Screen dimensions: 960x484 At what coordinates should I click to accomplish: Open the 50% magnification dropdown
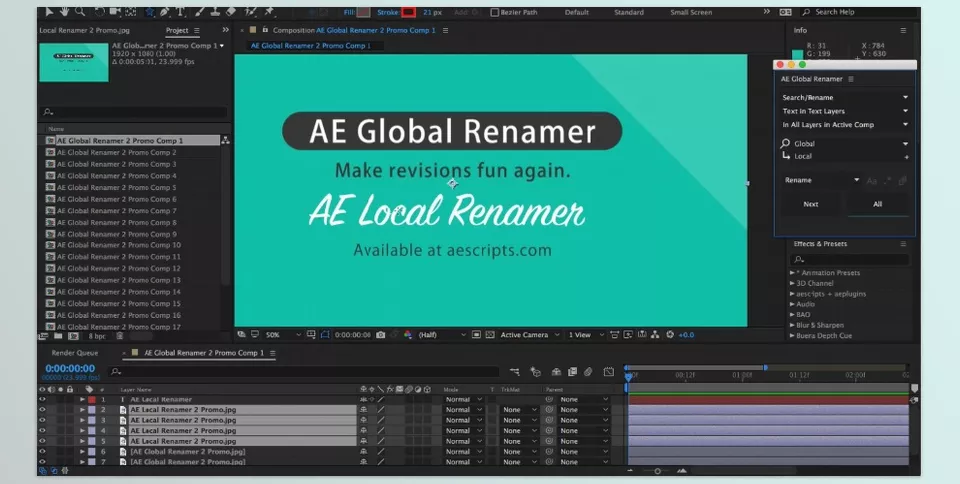283,335
